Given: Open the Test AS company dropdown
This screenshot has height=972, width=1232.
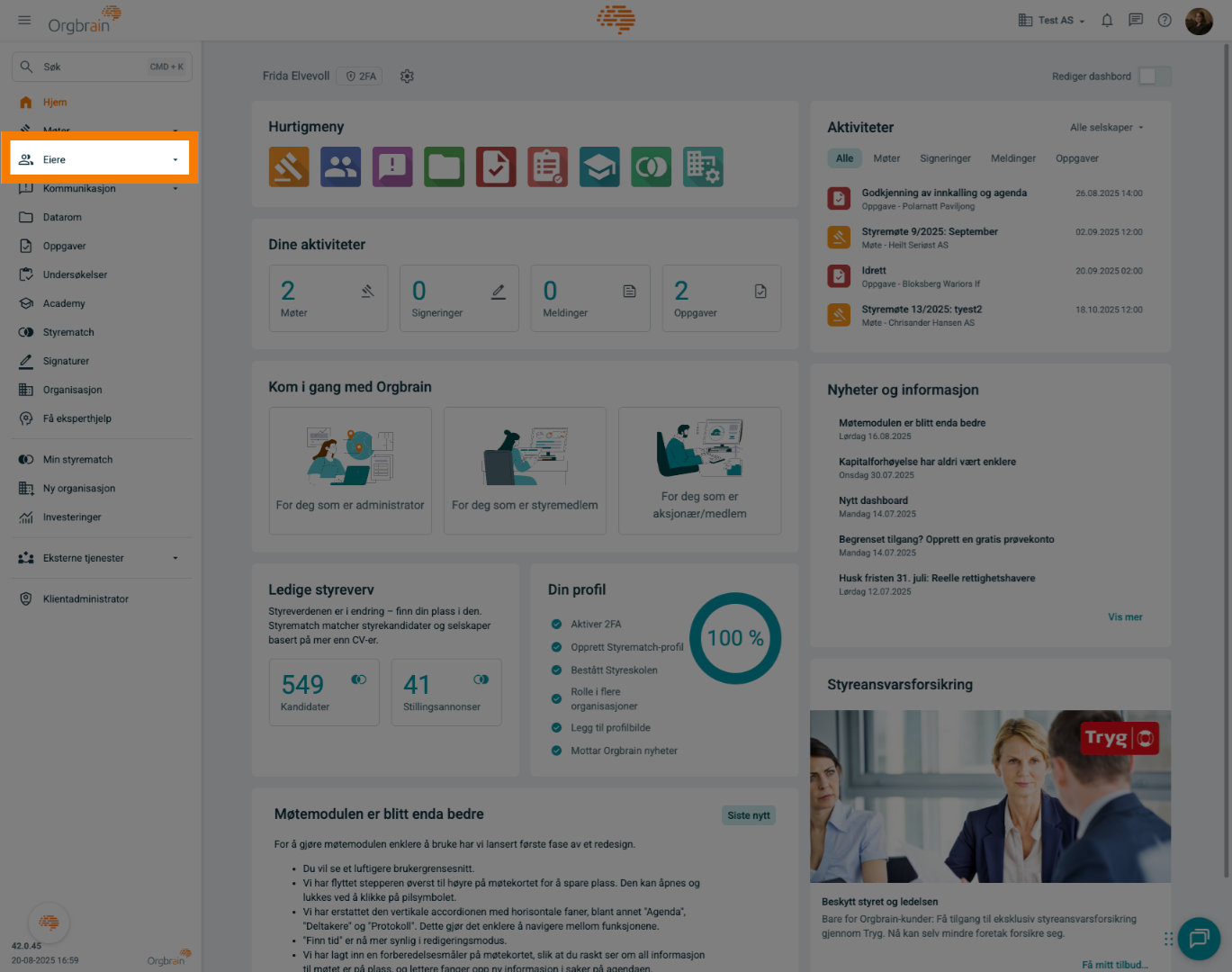Looking at the screenshot, I should point(1051,20).
